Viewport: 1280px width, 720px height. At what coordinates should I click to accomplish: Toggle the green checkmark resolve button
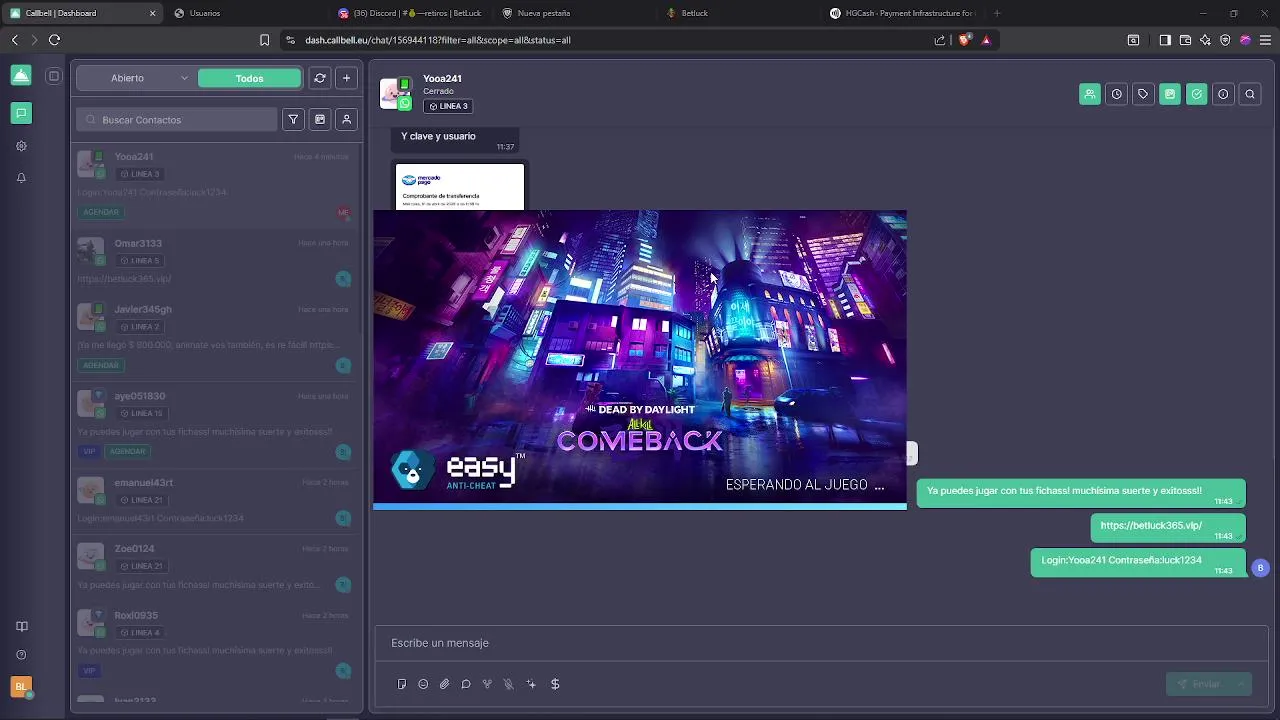coord(1197,94)
